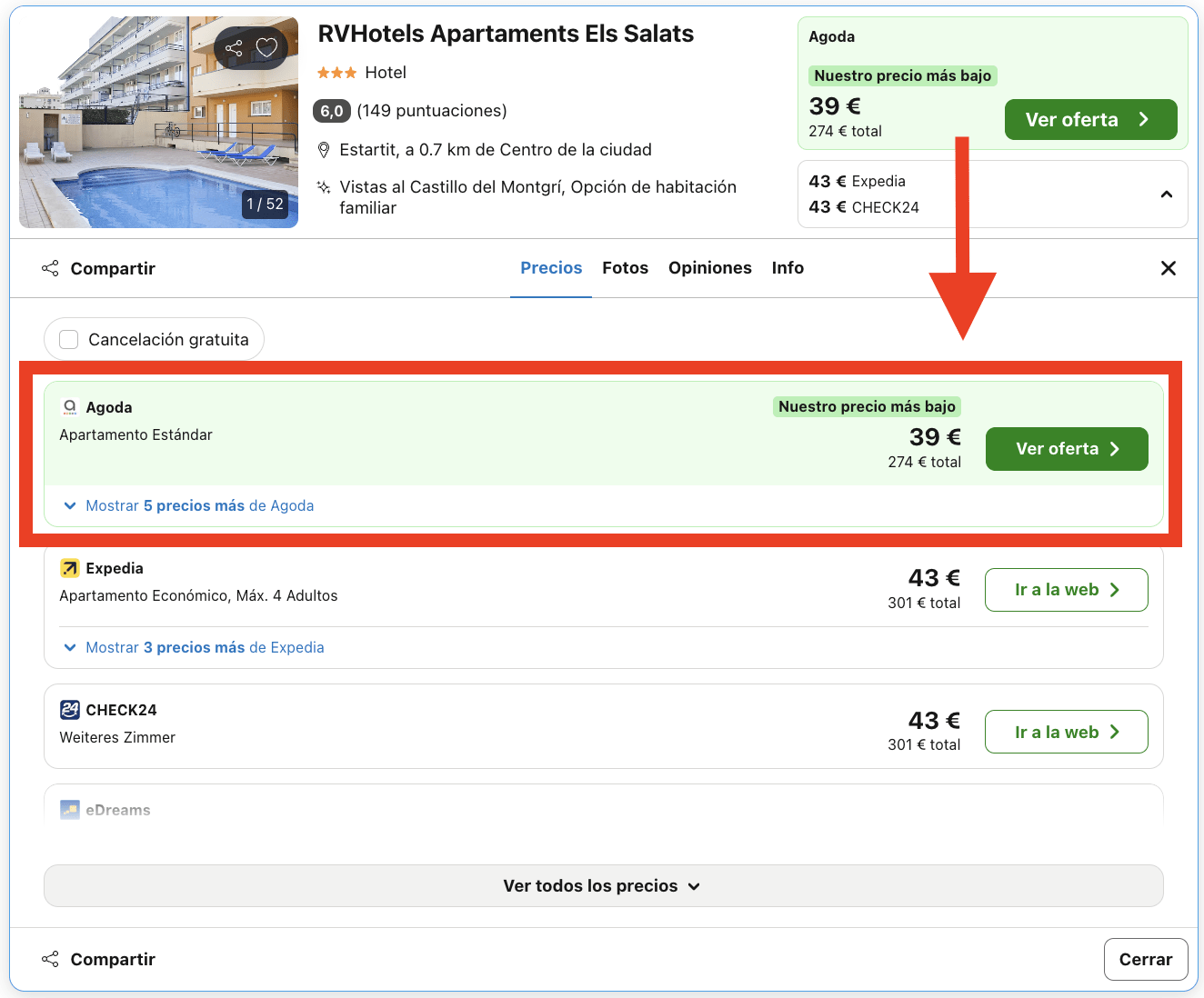Click 301 € total in CHECK24 row
The height and width of the screenshot is (998, 1204).
[x=924, y=744]
